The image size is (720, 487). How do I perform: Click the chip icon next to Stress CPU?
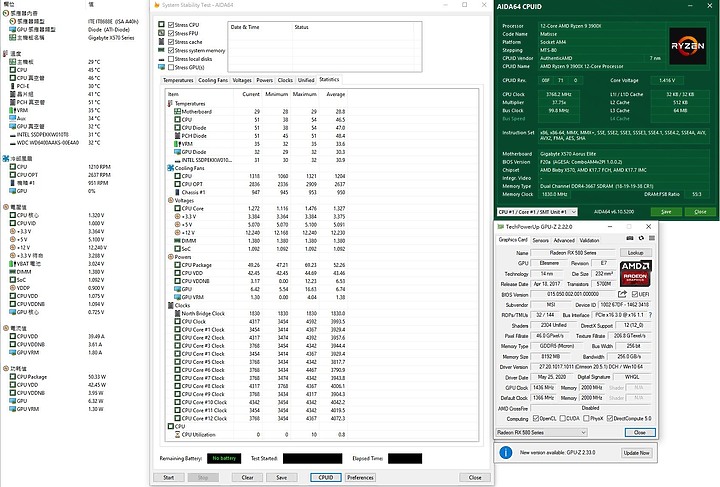(161, 24)
